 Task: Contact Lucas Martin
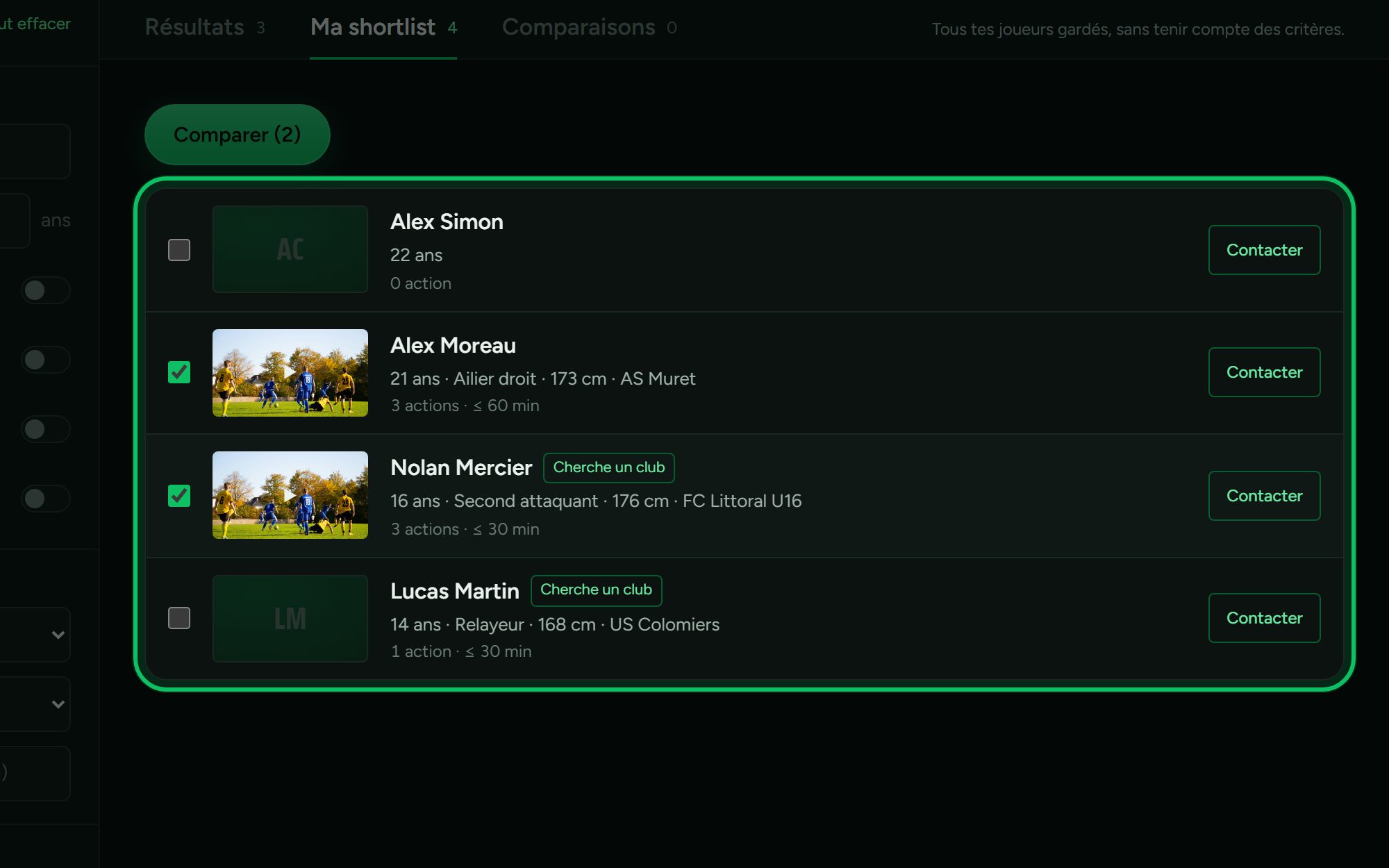point(1264,618)
